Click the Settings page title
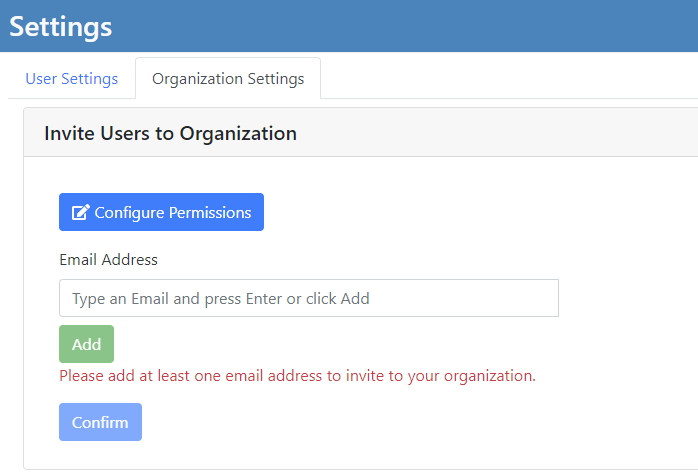Screen dimensions: 698x476 coord(61,26)
